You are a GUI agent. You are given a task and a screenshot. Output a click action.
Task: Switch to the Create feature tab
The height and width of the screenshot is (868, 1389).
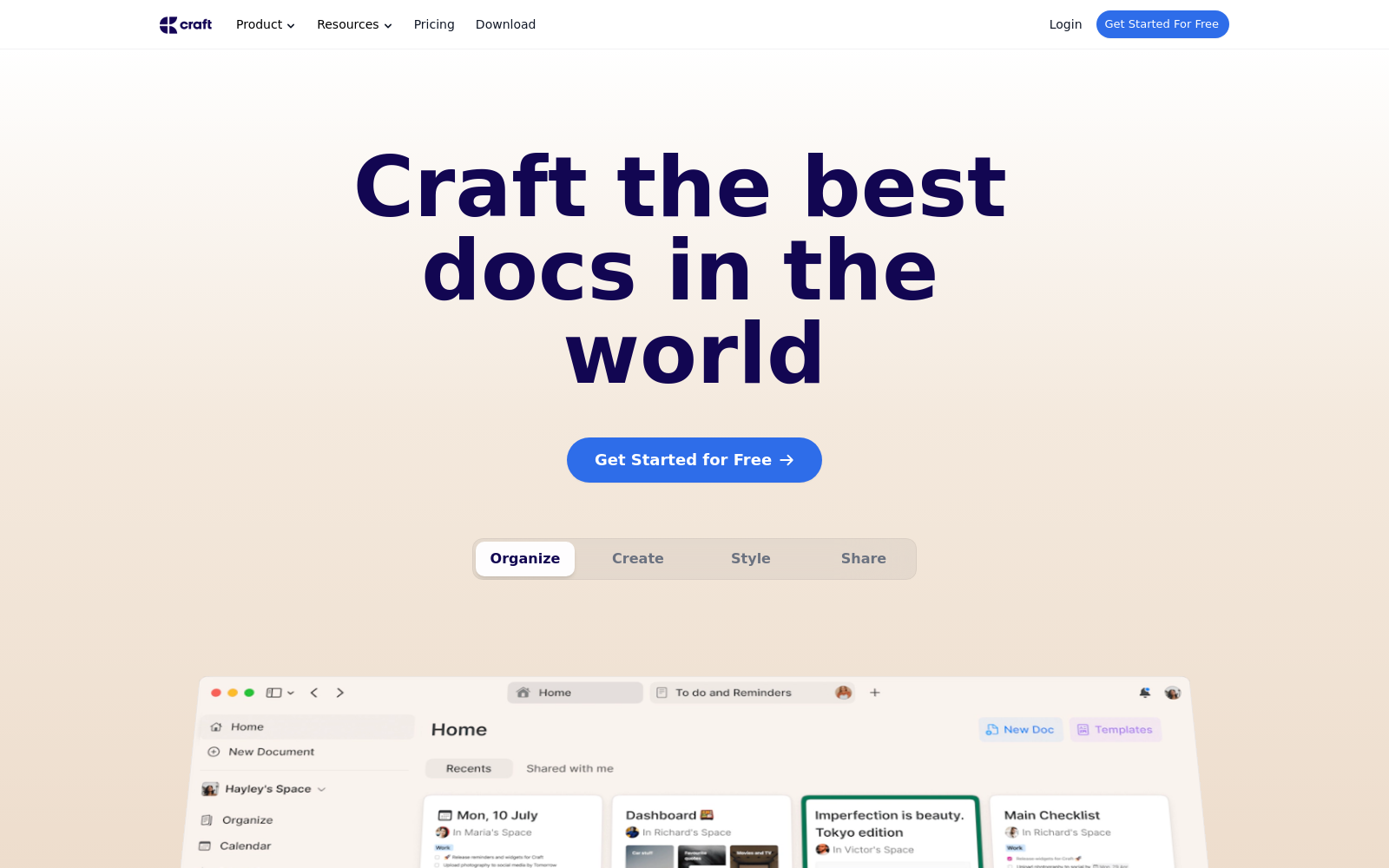(638, 559)
